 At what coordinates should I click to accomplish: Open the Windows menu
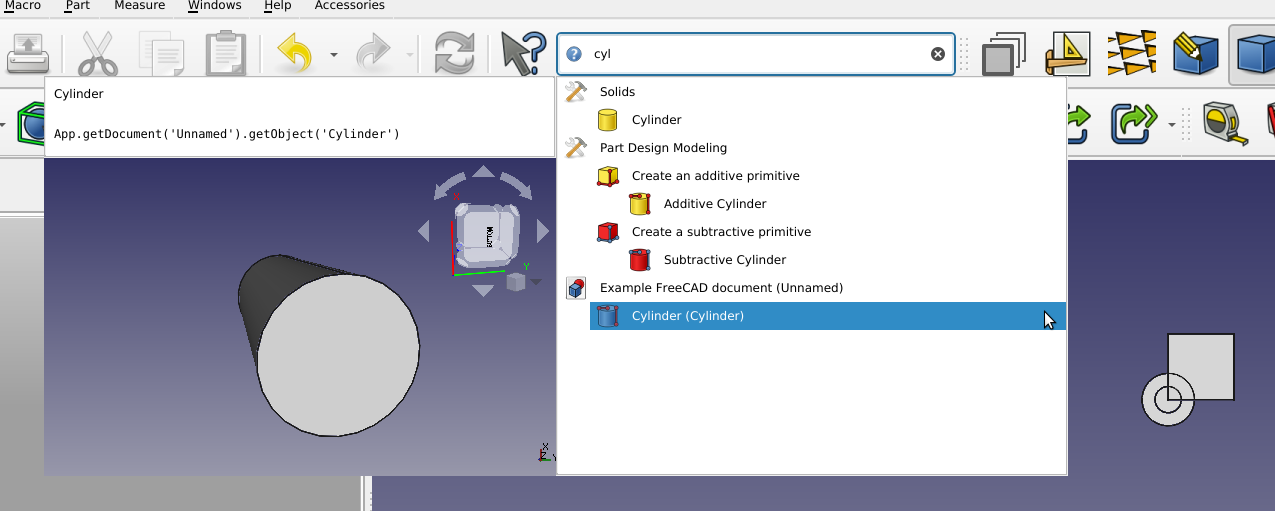pyautogui.click(x=215, y=6)
